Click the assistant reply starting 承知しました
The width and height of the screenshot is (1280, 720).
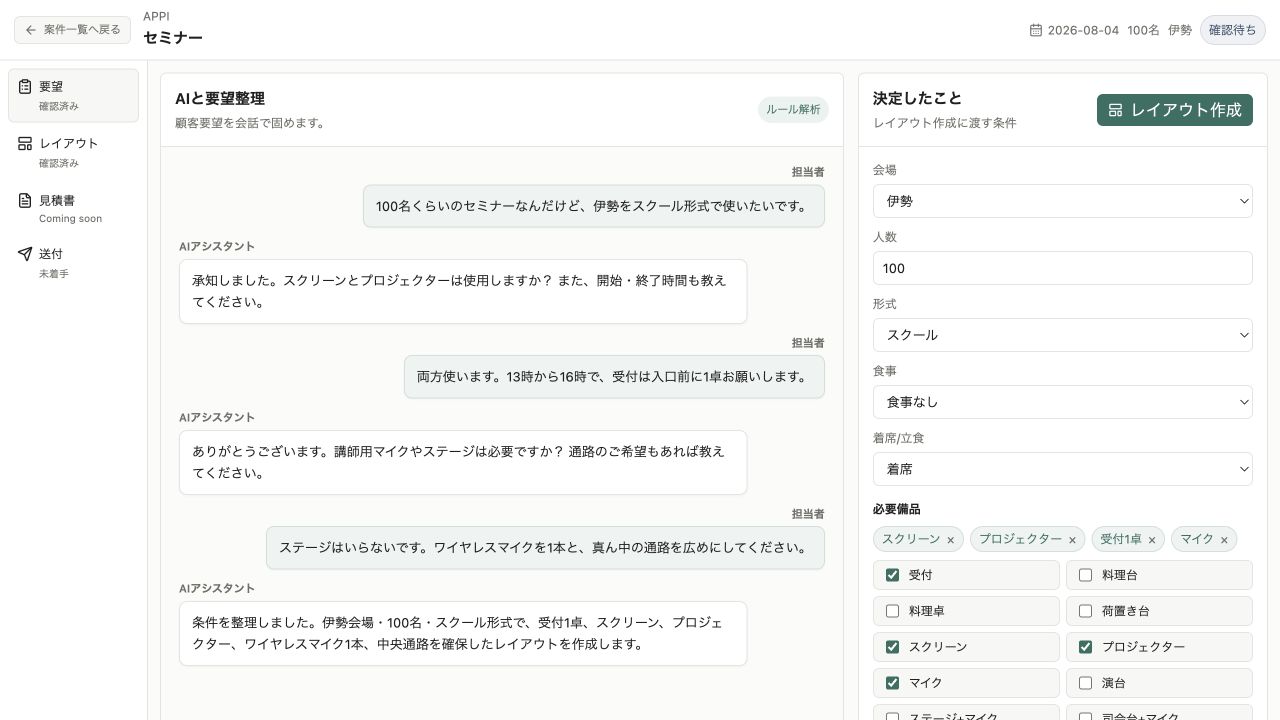tap(463, 291)
